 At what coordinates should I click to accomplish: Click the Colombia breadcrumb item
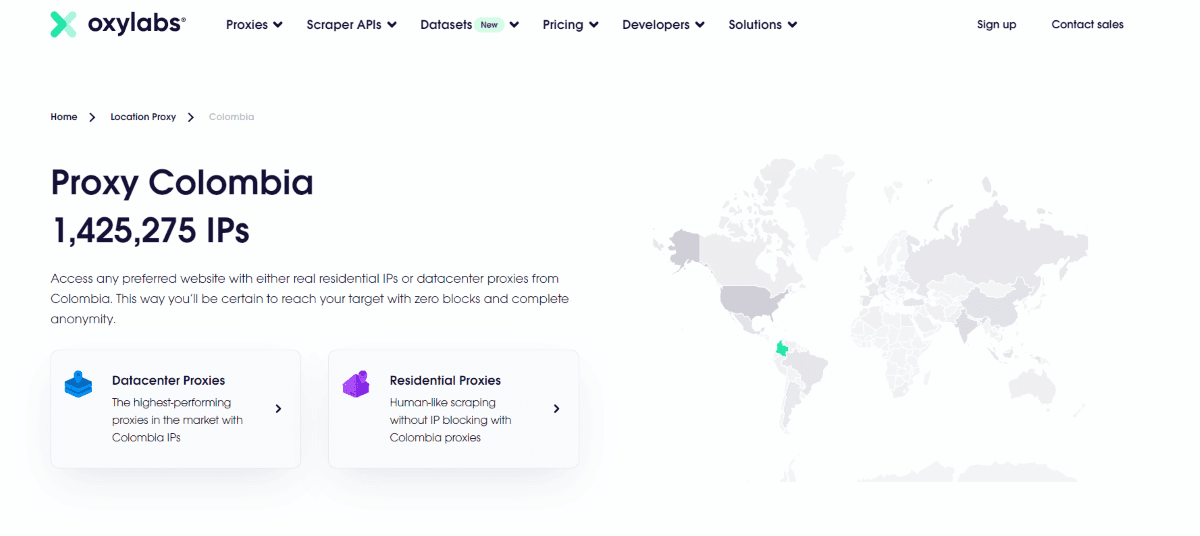pos(231,117)
